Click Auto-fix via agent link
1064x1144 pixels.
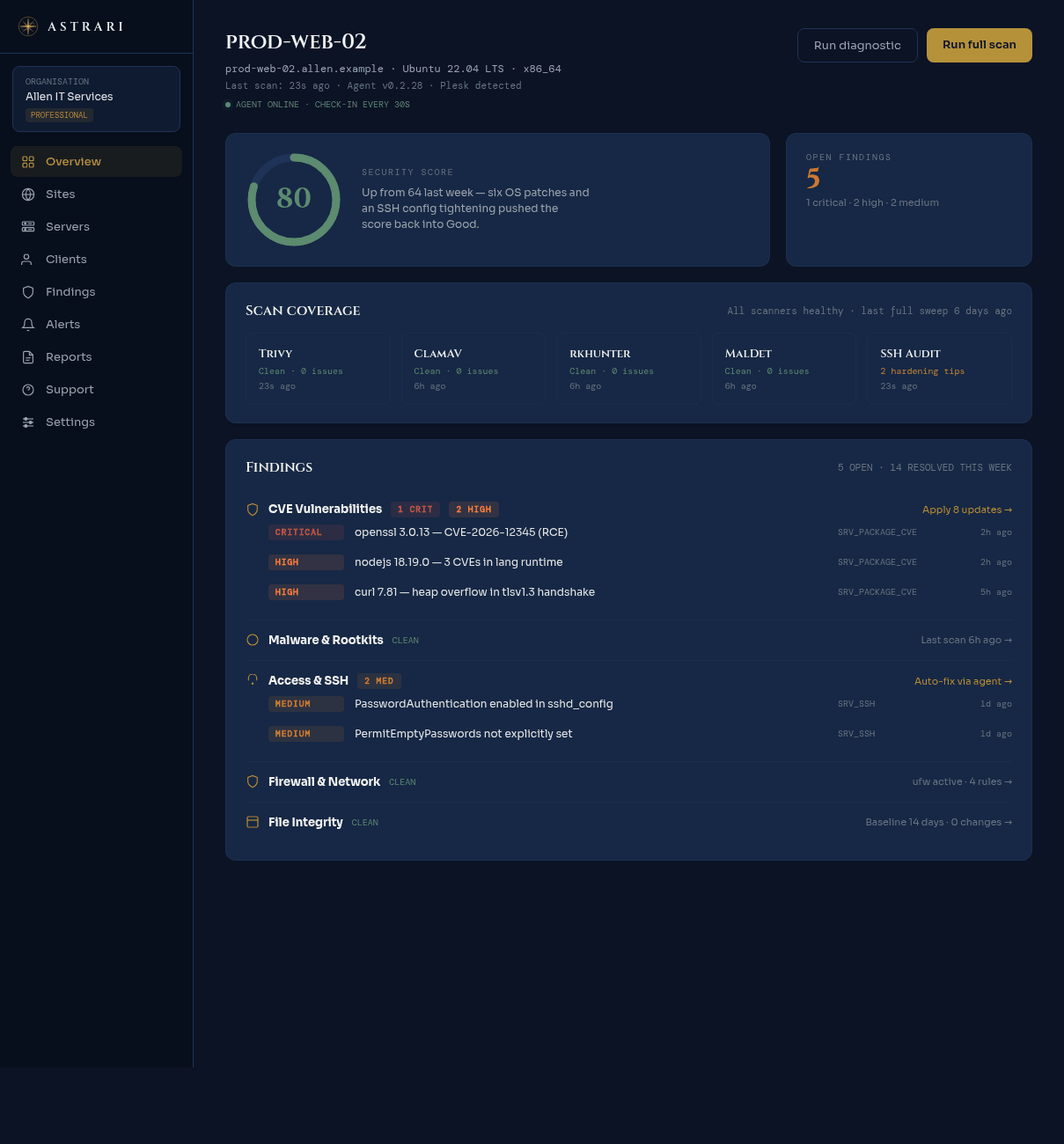(x=963, y=681)
